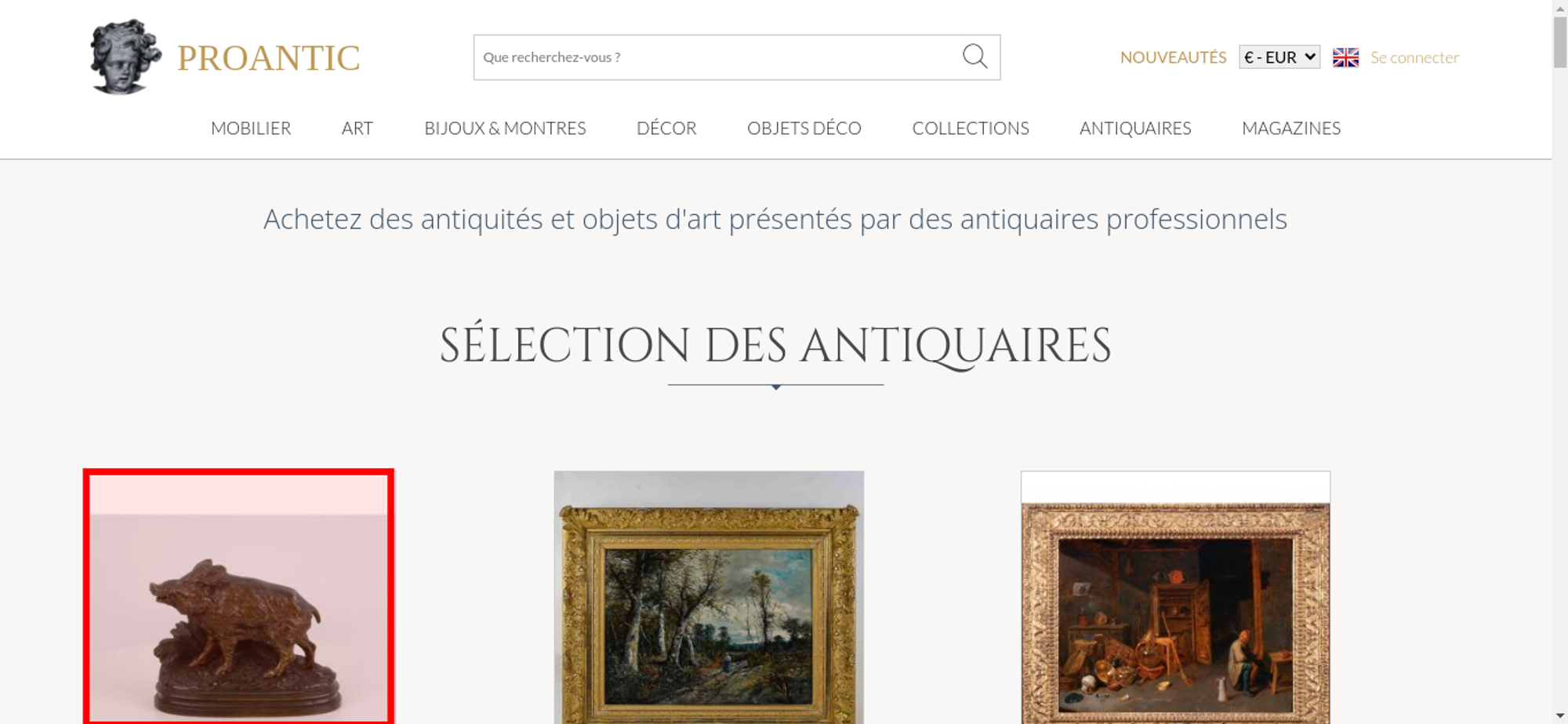Click the British flag language icon
Image resolution: width=1568 pixels, height=724 pixels.
pyautogui.click(x=1345, y=57)
